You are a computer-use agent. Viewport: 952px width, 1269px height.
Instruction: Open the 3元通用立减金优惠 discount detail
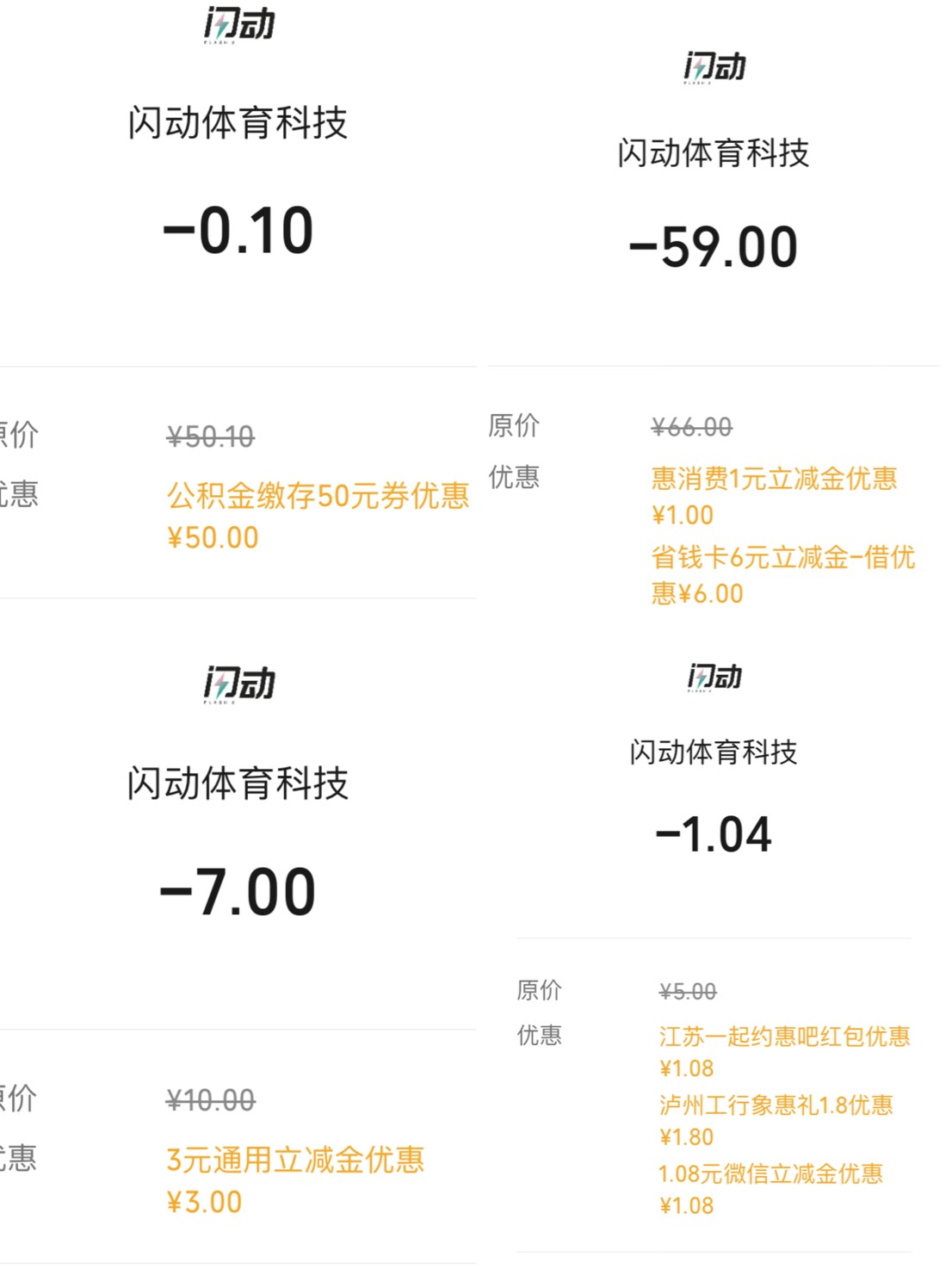click(295, 1160)
